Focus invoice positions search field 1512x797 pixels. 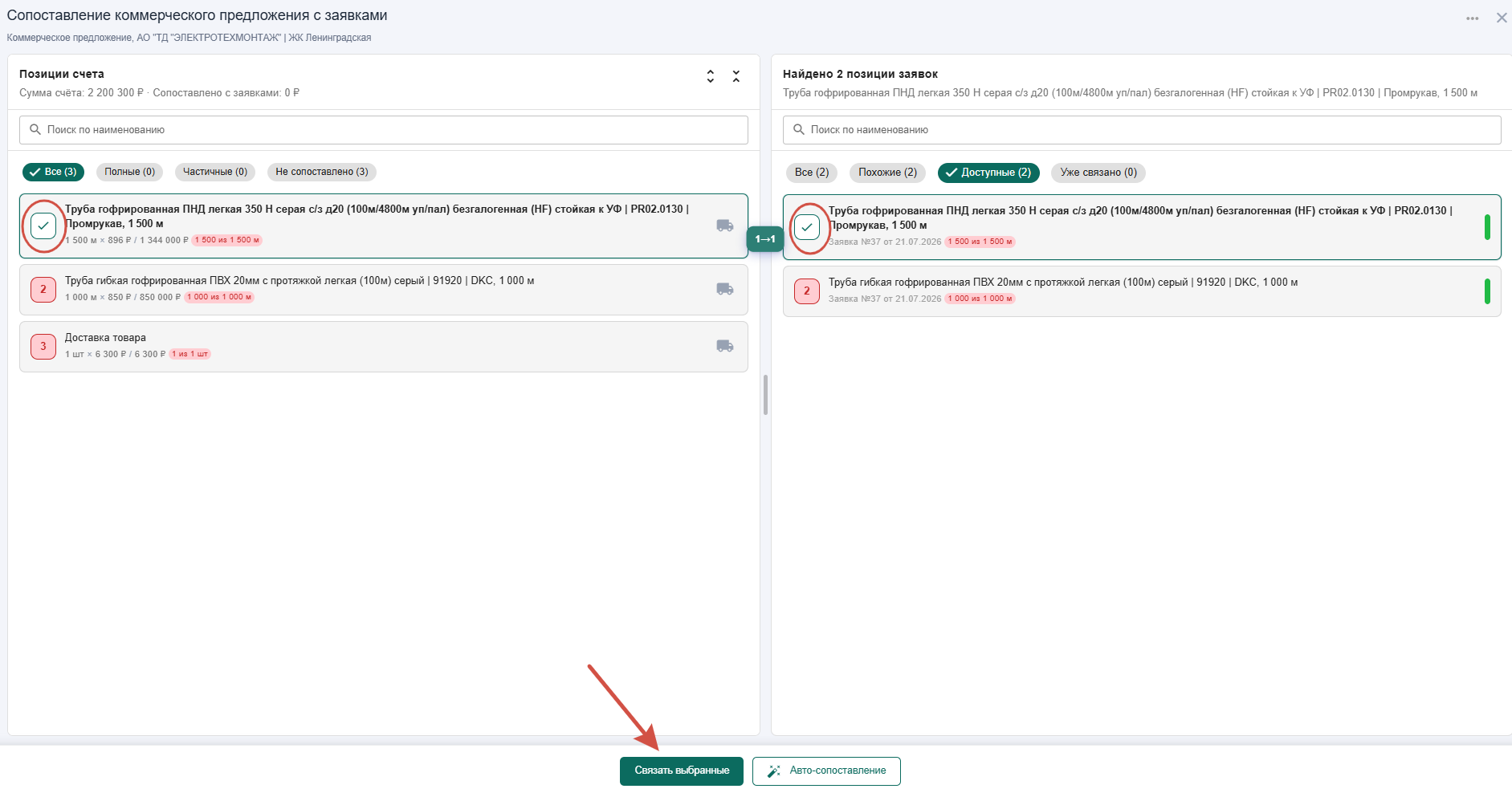point(384,130)
